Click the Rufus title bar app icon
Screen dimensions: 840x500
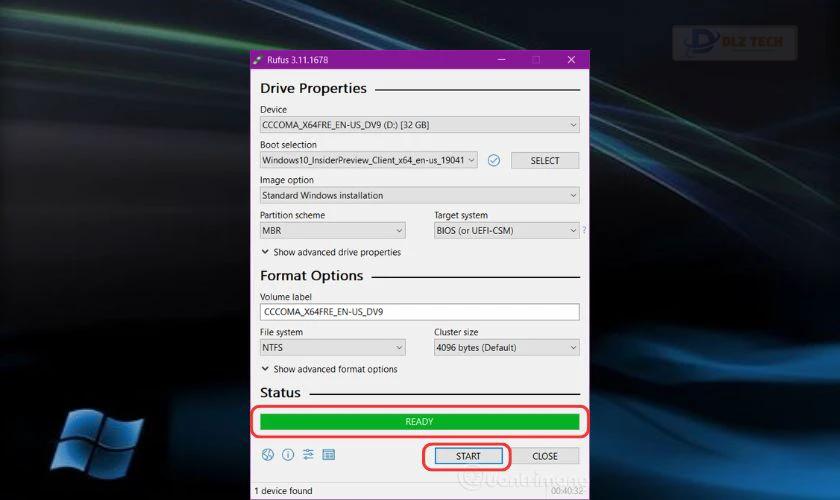[x=258, y=60]
